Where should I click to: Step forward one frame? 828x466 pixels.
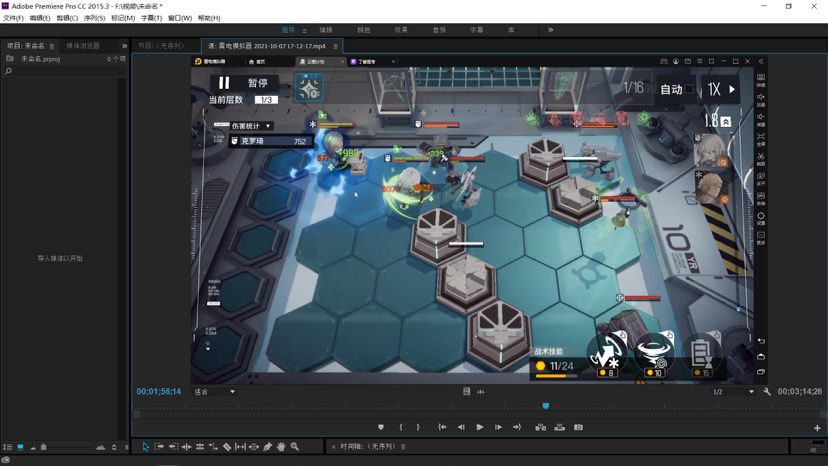tap(498, 427)
